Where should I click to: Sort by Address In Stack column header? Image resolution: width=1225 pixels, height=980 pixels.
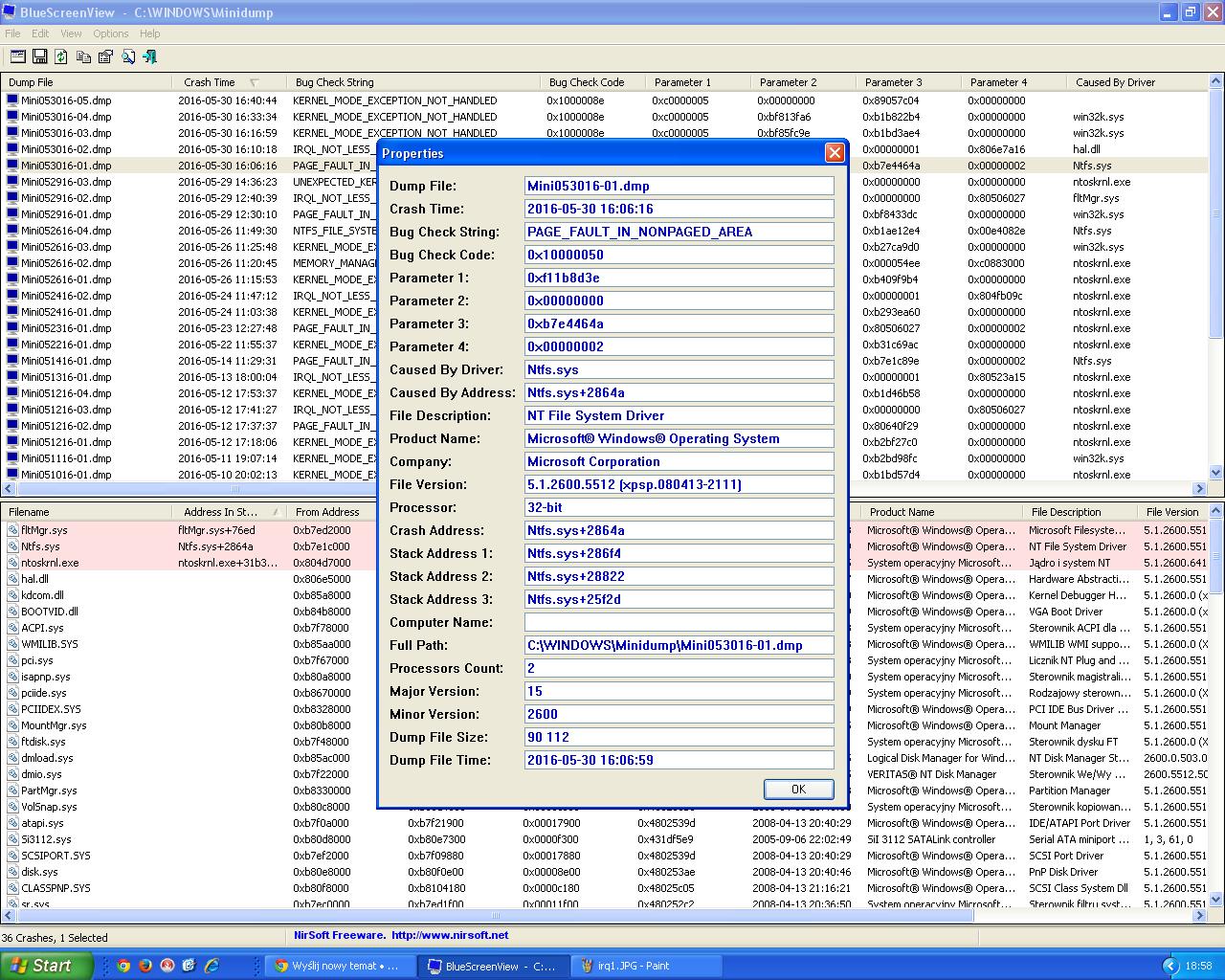221,512
